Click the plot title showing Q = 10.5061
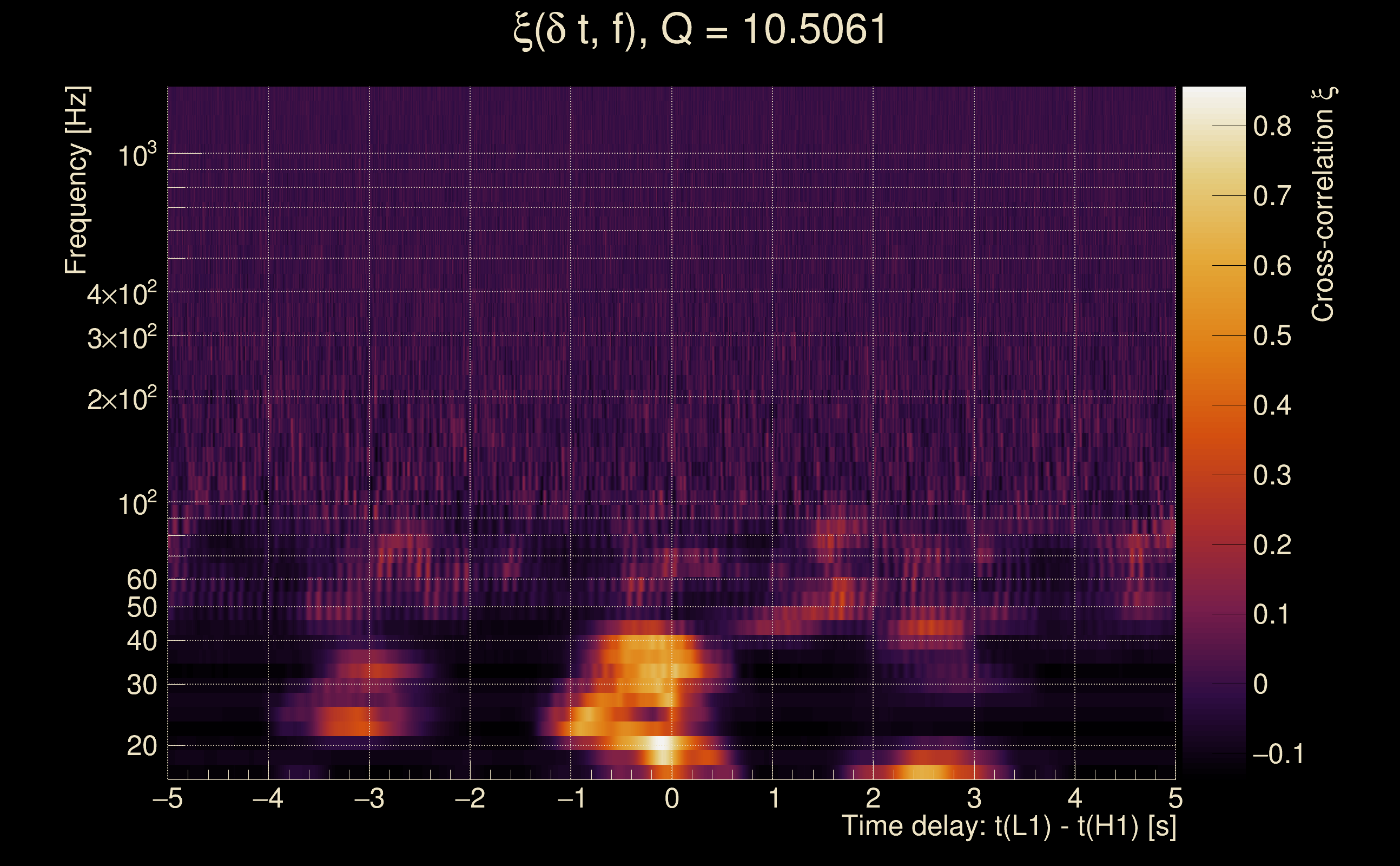1400x866 pixels. coord(699,30)
